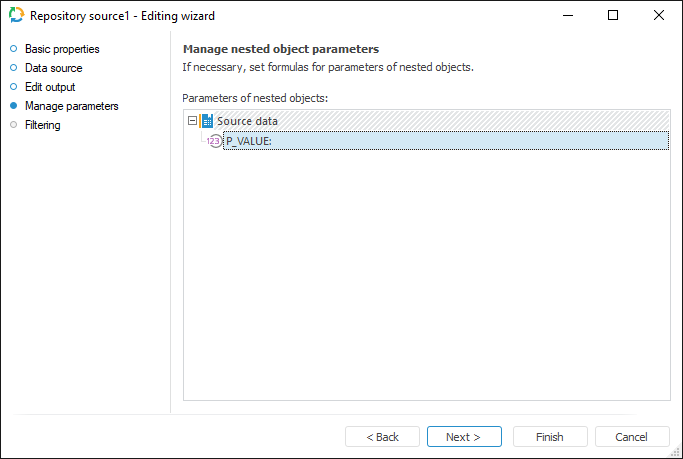This screenshot has height=459, width=683.
Task: Click Finish to complete the wizard
Action: 549,437
